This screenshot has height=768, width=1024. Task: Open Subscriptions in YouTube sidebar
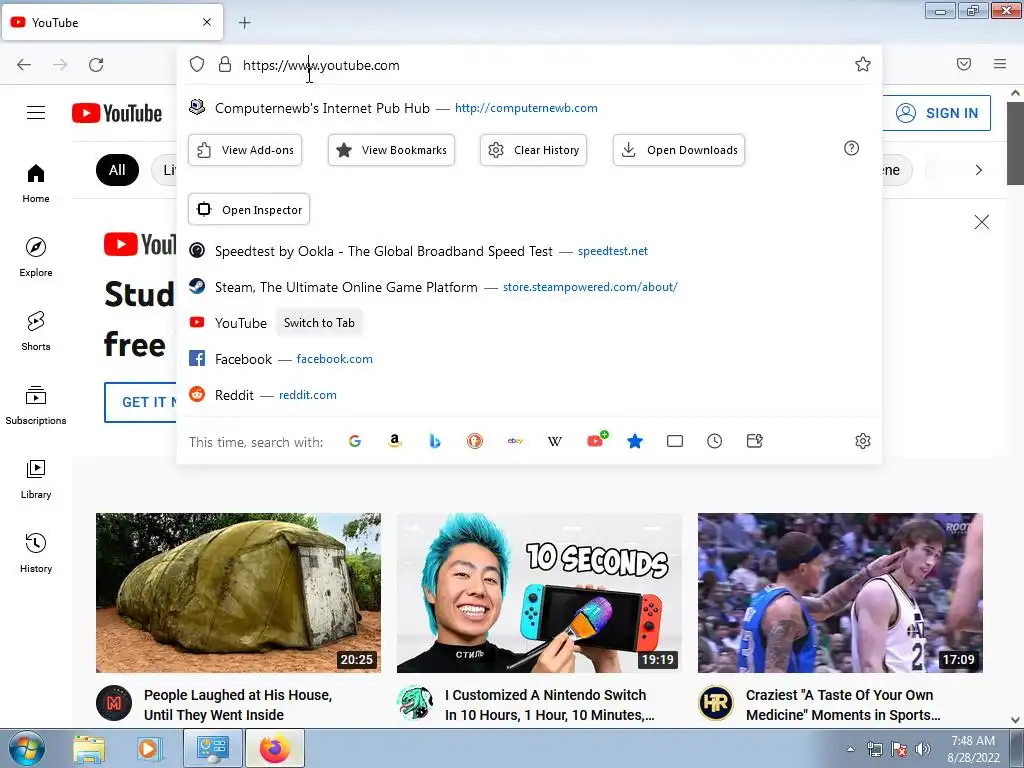click(x=36, y=405)
